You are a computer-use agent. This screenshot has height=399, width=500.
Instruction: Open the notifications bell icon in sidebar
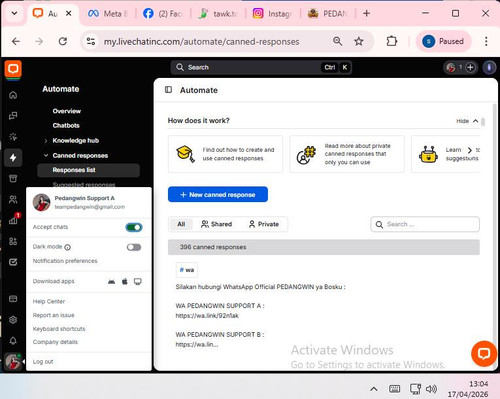pyautogui.click(x=13, y=341)
